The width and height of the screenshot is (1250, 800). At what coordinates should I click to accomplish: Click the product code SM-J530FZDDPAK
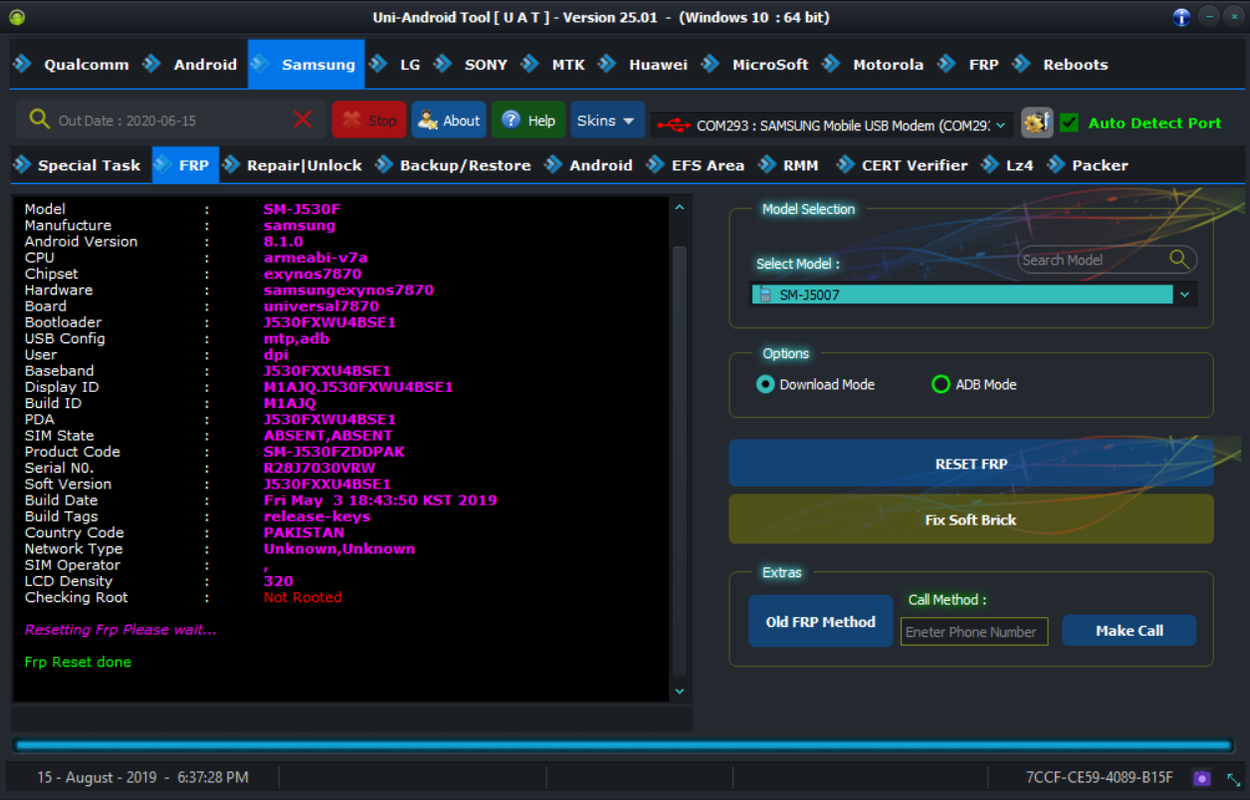coord(334,452)
